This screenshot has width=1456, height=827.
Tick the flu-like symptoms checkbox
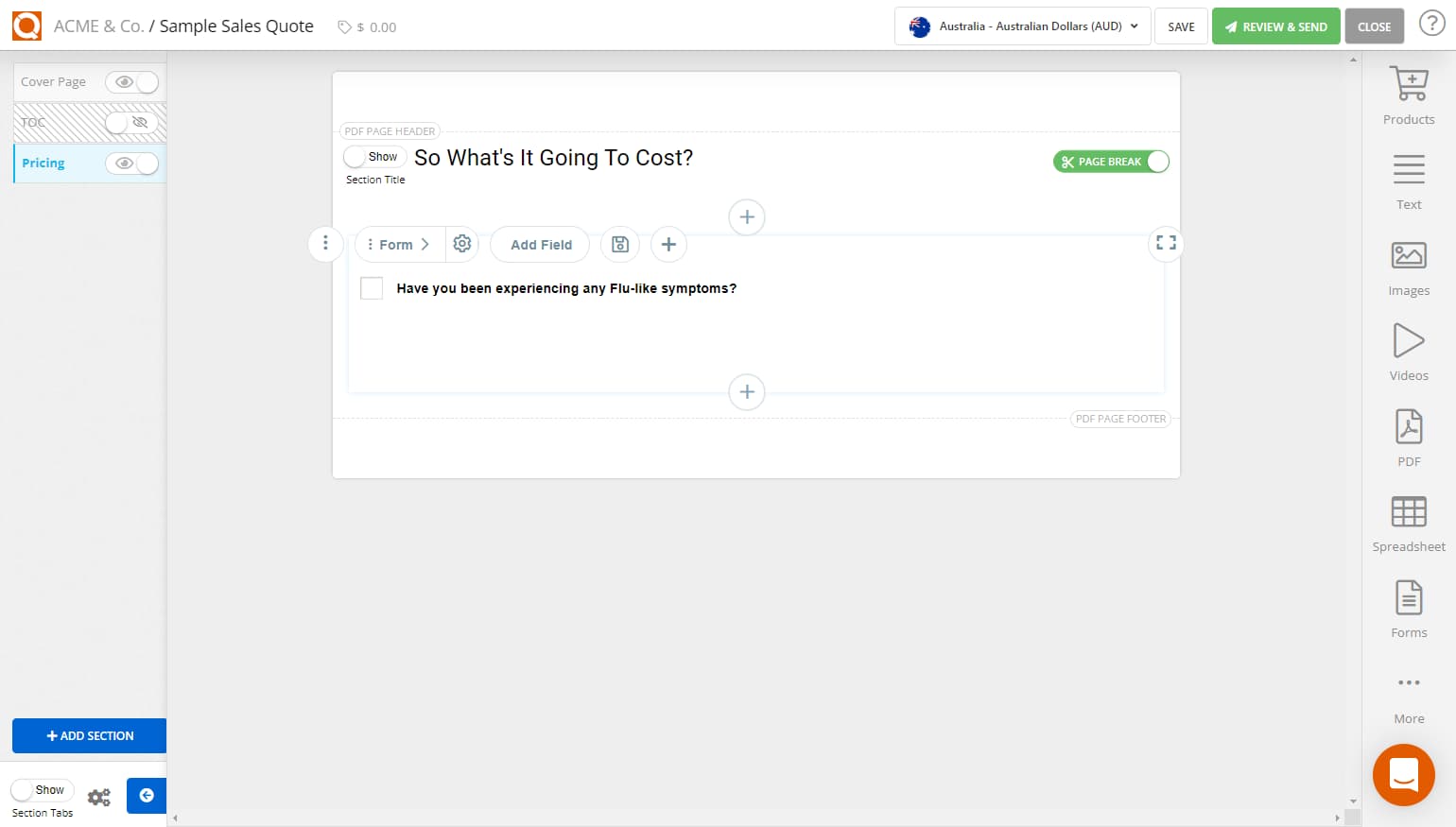[372, 287]
